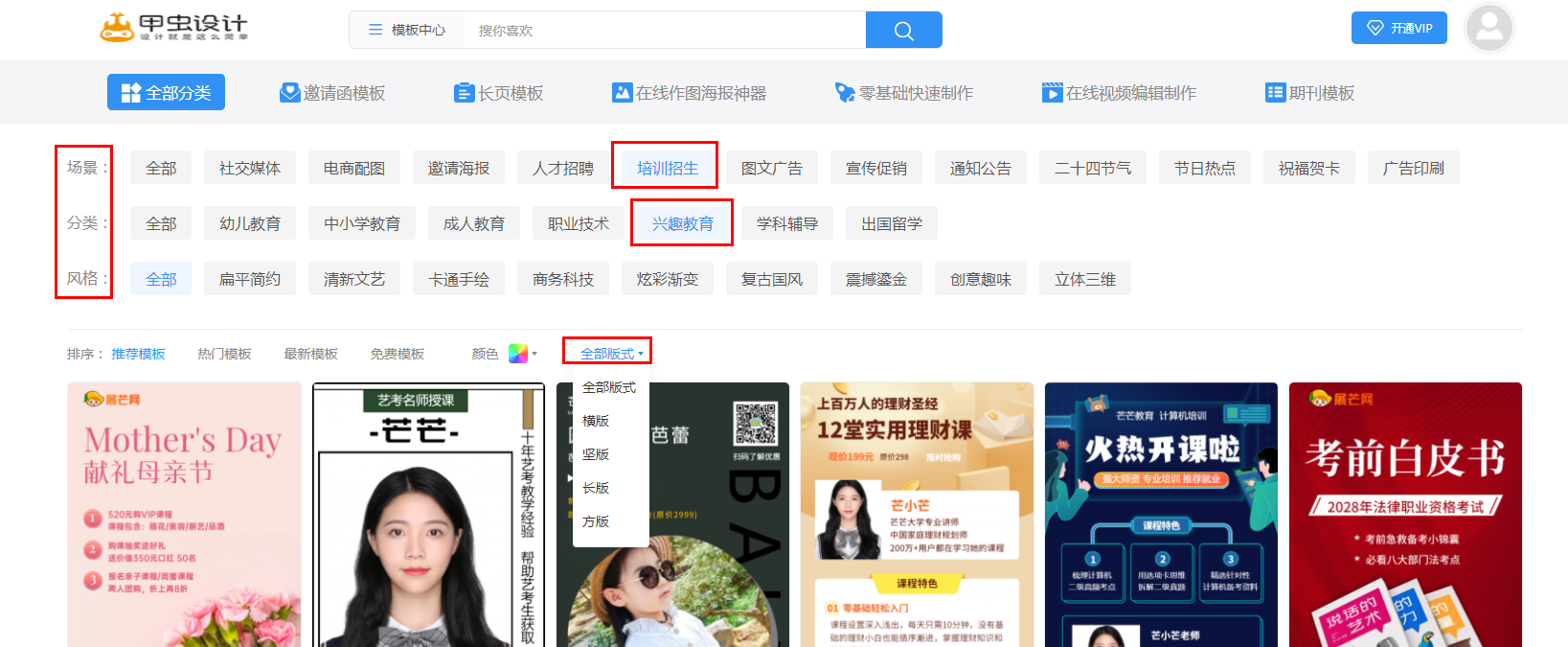Open 零基础快速制作 tab
The width and height of the screenshot is (1568, 647).
pos(903,93)
